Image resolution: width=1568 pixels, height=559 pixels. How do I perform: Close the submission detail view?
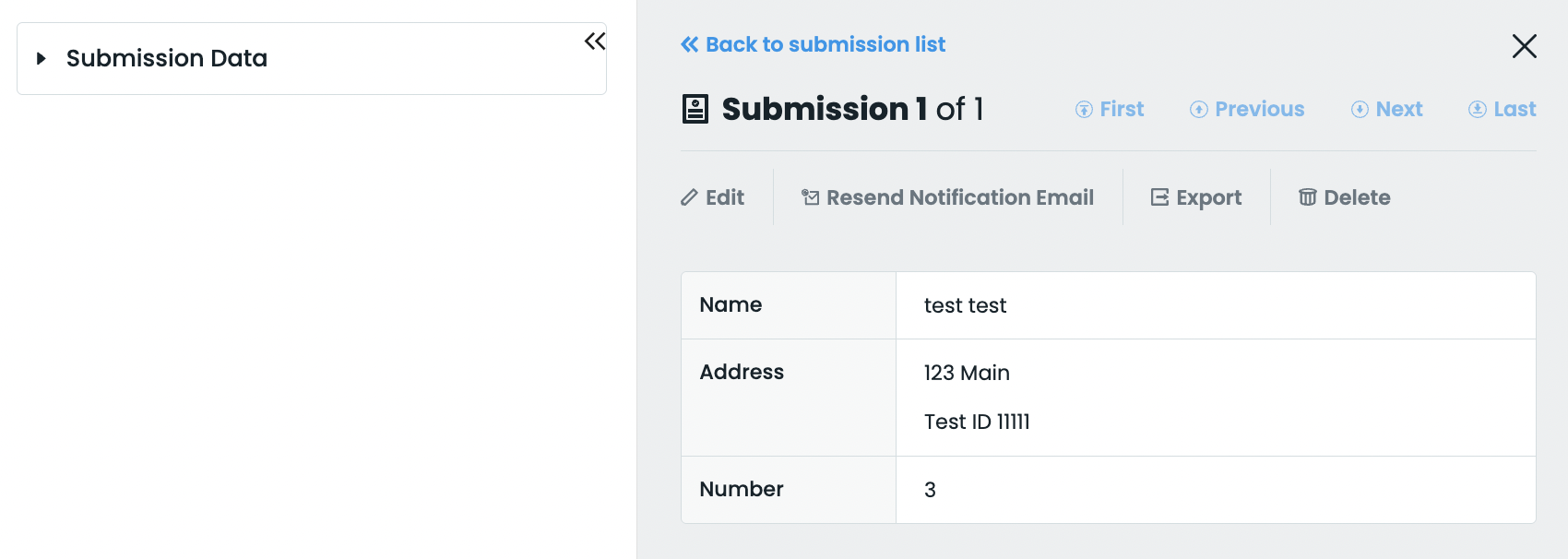[x=1524, y=46]
